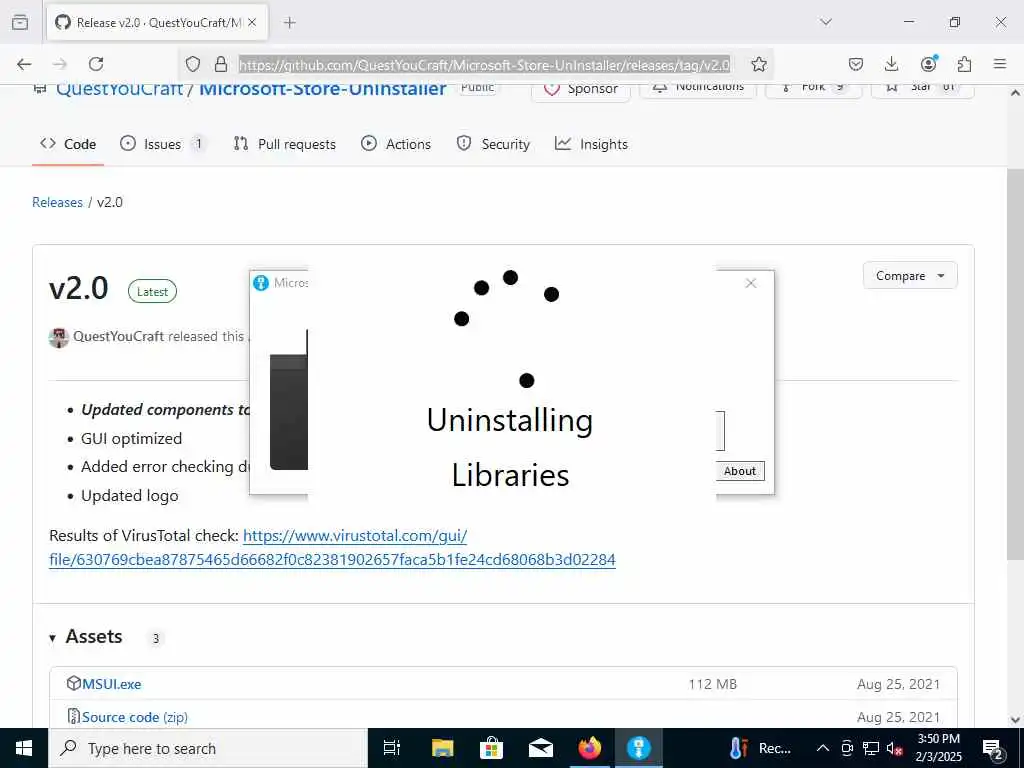
Task: Open network icon in system tray
Action: 871,748
